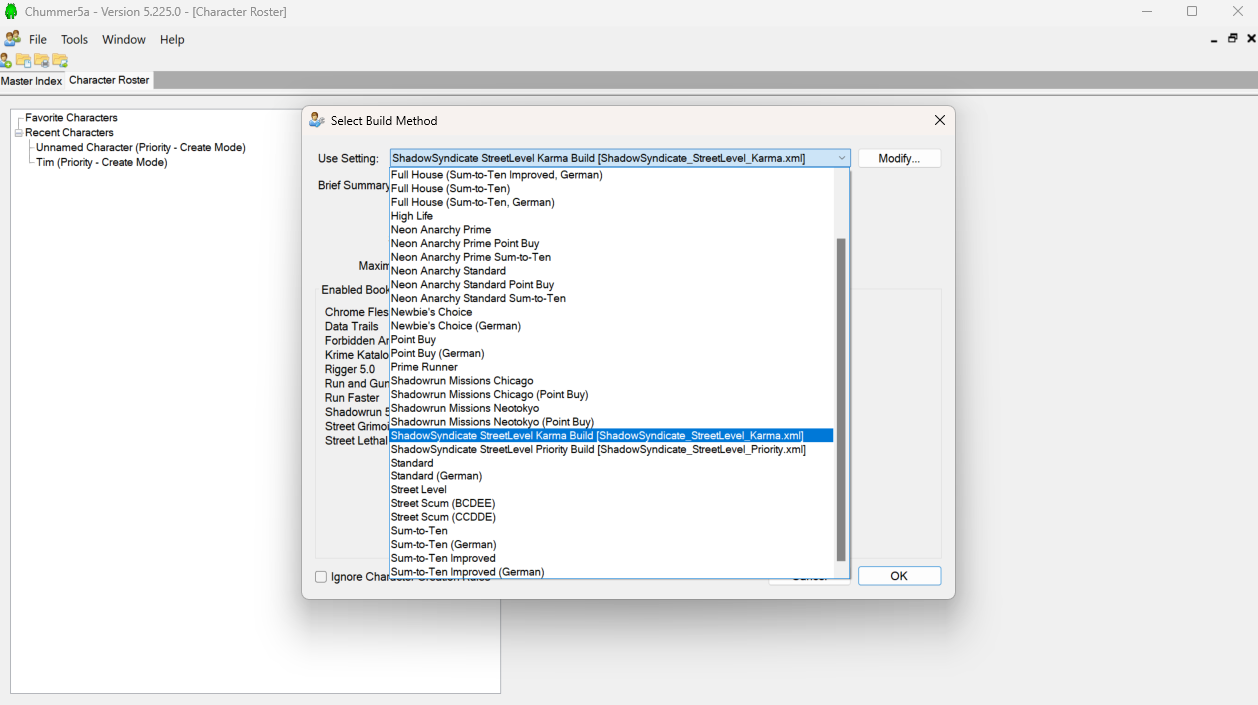This screenshot has width=1258, height=705.
Task: Click the New Character toolbar icon
Action: pos(6,61)
